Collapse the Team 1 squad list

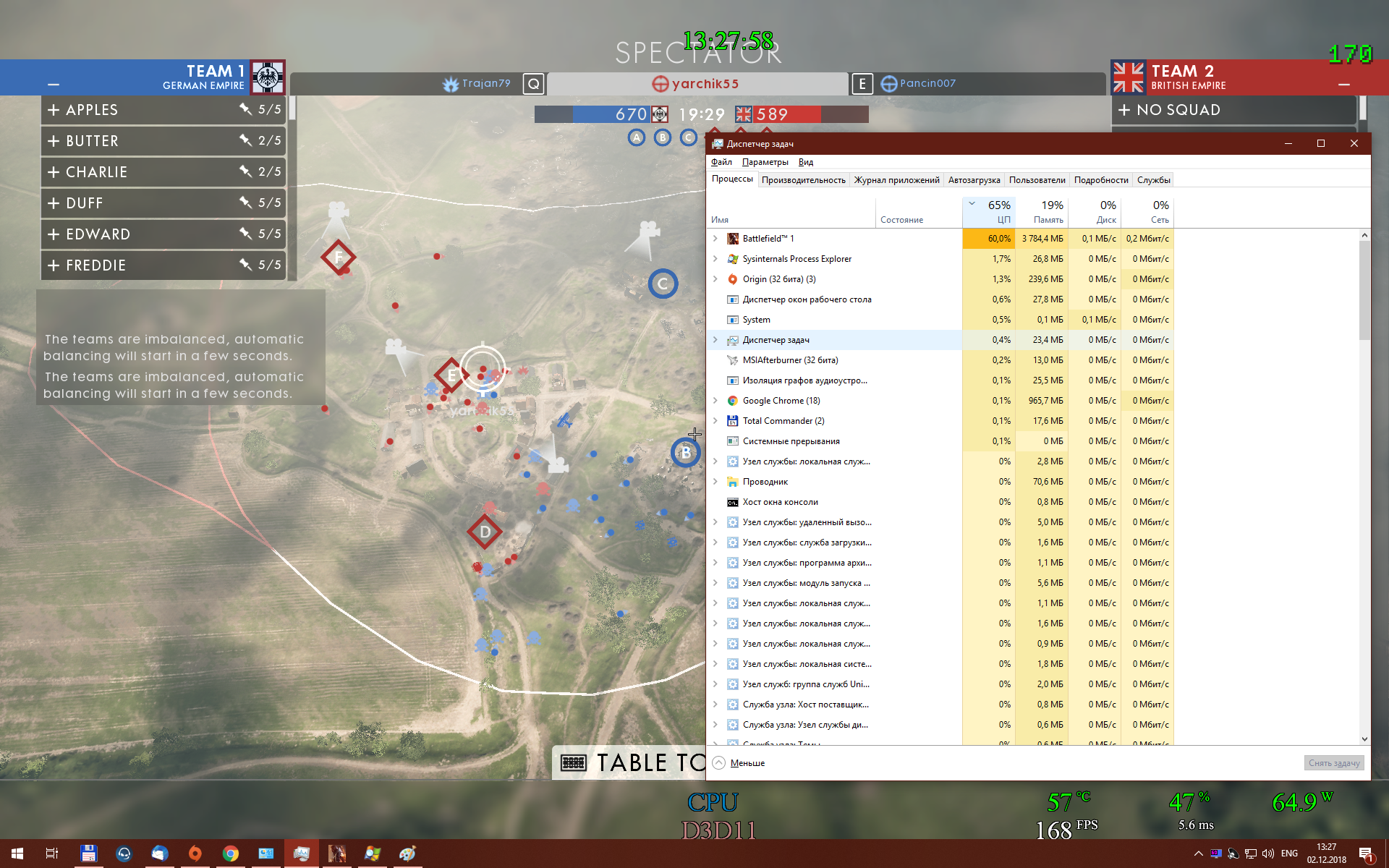pos(54,85)
